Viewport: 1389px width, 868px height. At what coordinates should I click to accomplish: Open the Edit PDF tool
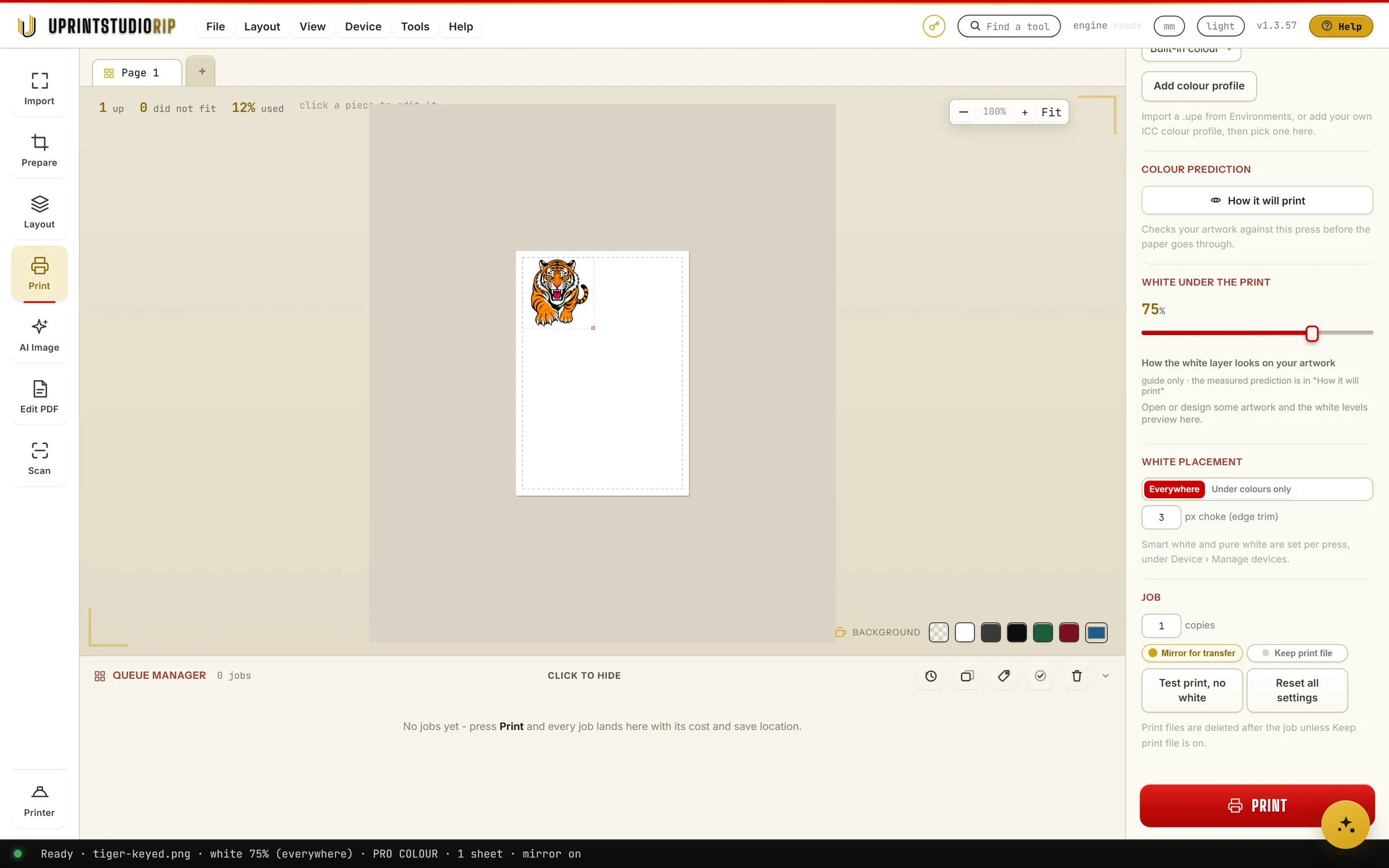[39, 396]
